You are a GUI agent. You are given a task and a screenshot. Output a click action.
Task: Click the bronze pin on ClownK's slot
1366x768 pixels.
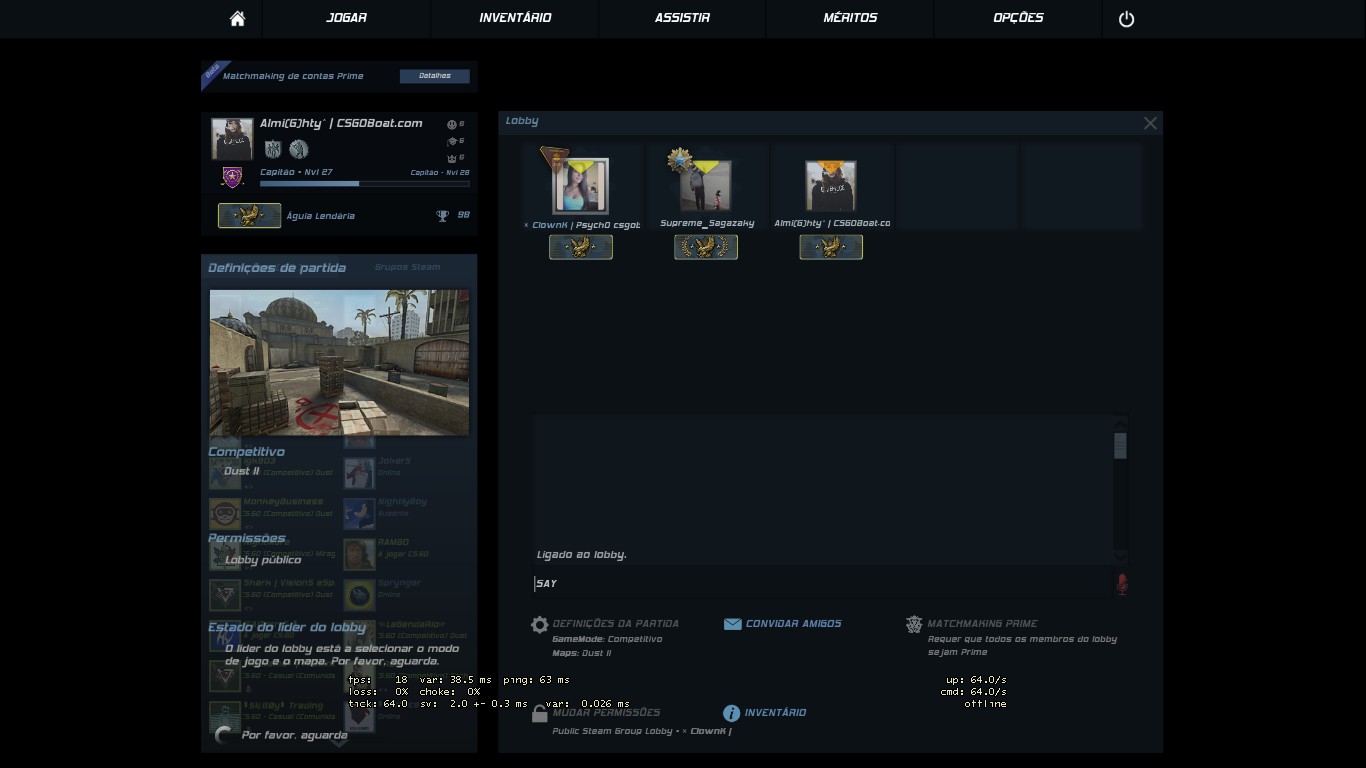click(x=553, y=158)
